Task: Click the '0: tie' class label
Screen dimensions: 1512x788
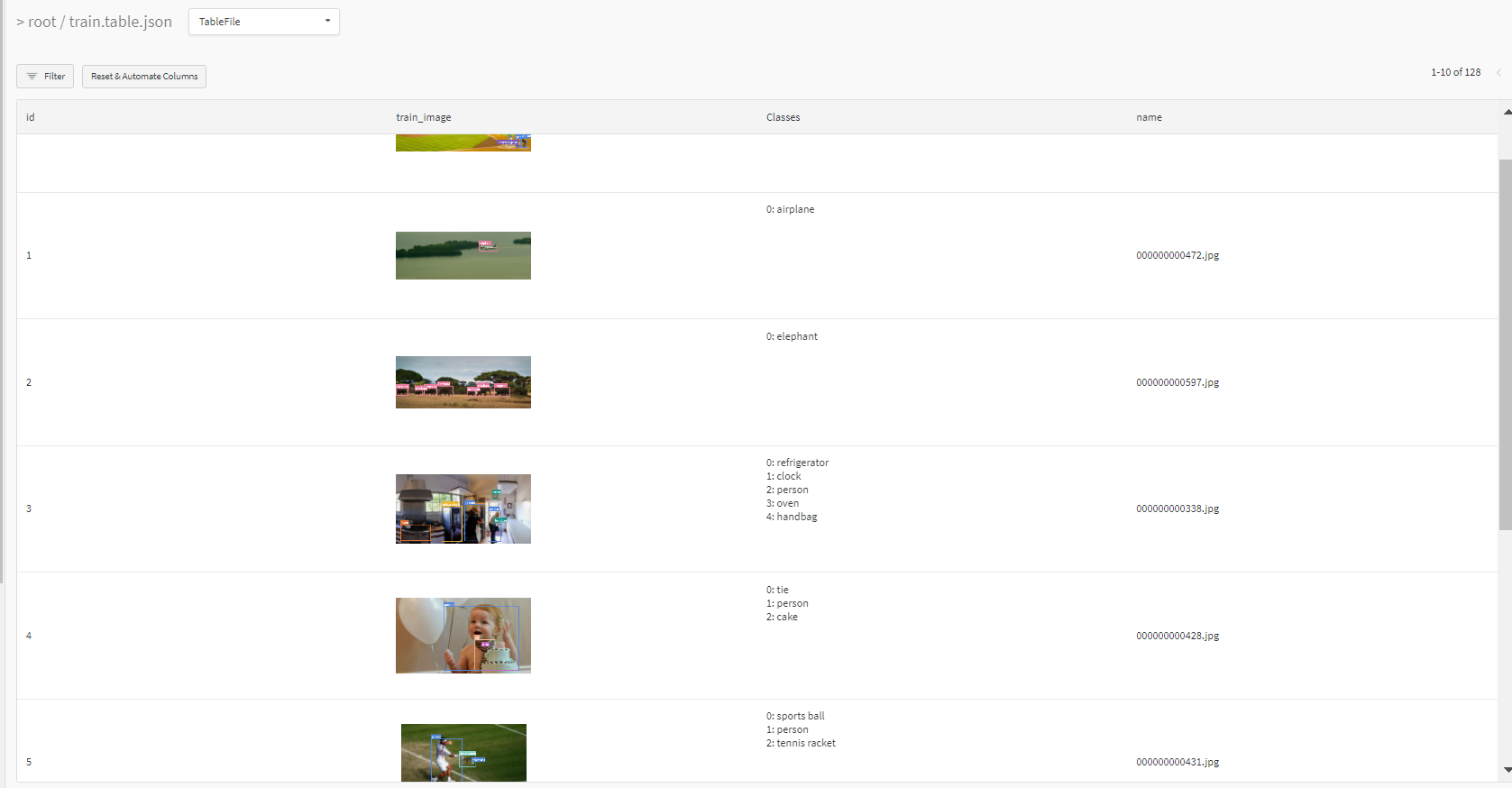Action: (x=777, y=590)
